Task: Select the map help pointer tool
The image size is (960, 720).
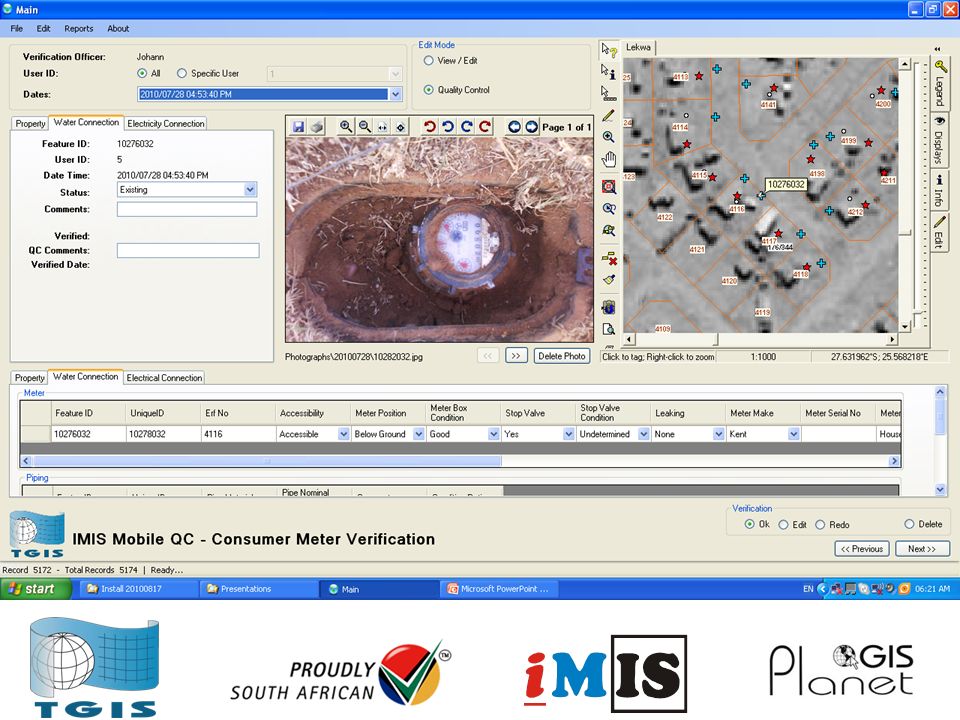Action: (609, 50)
